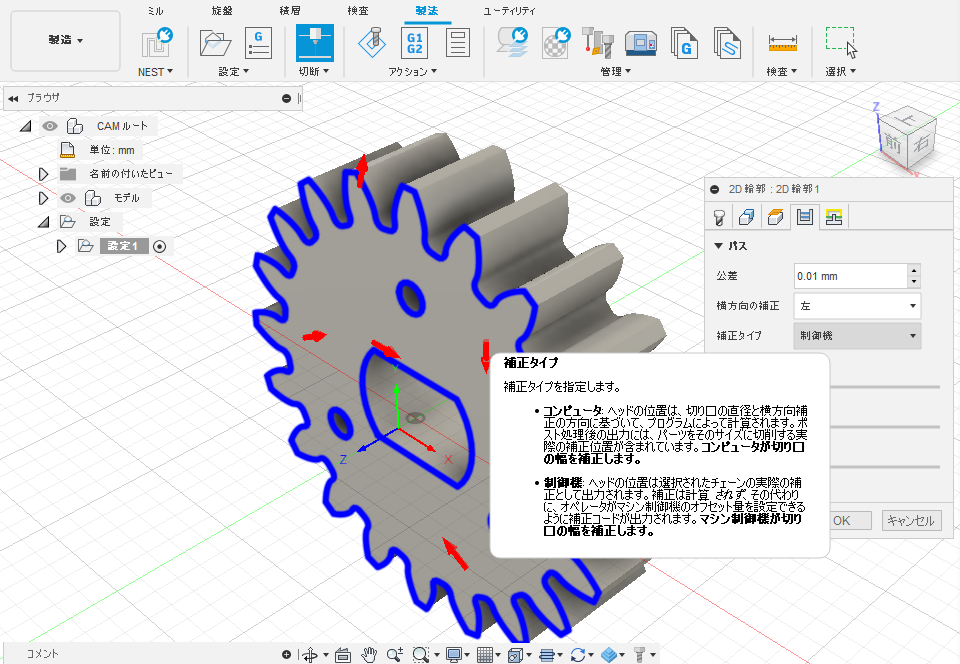This screenshot has width=960, height=664.
Task: Open the アクション dropdown menu
Action: coord(413,72)
